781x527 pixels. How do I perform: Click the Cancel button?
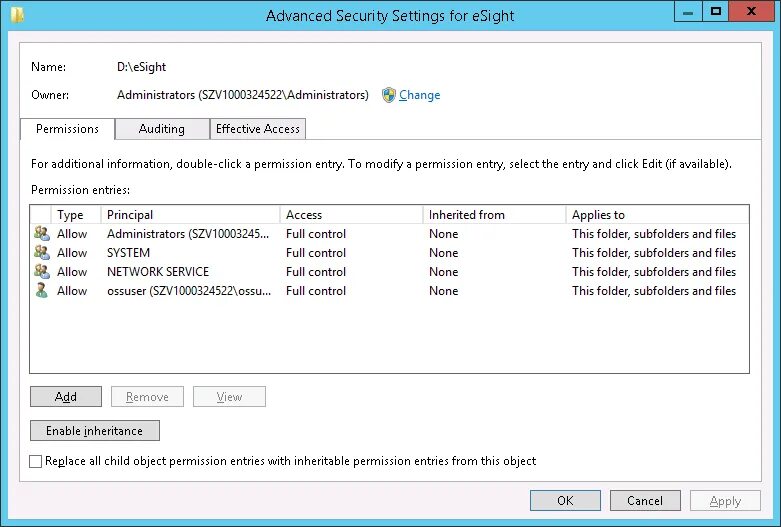(x=645, y=501)
